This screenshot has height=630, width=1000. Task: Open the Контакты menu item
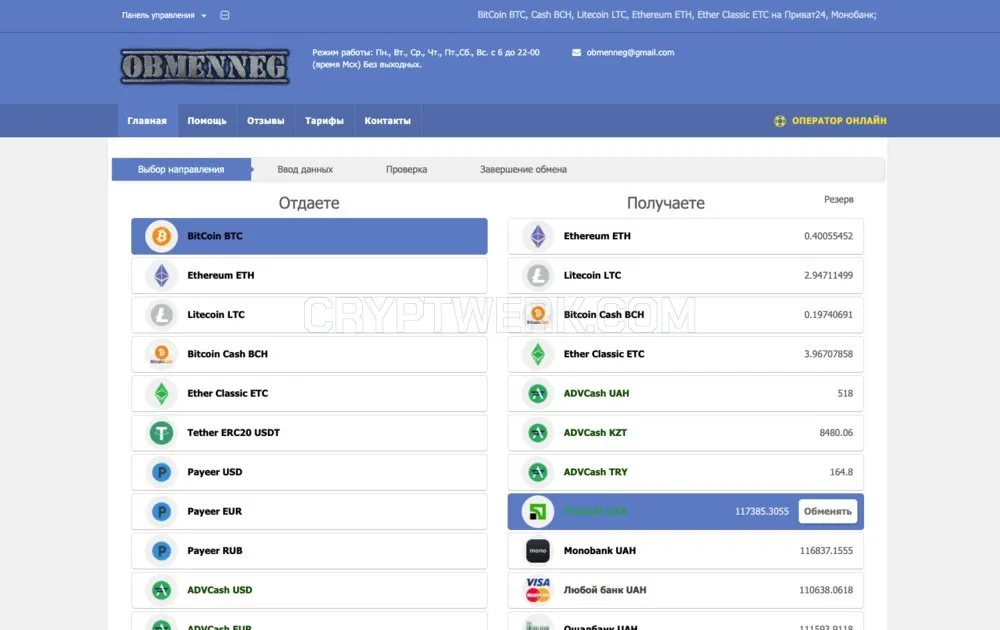[387, 121]
